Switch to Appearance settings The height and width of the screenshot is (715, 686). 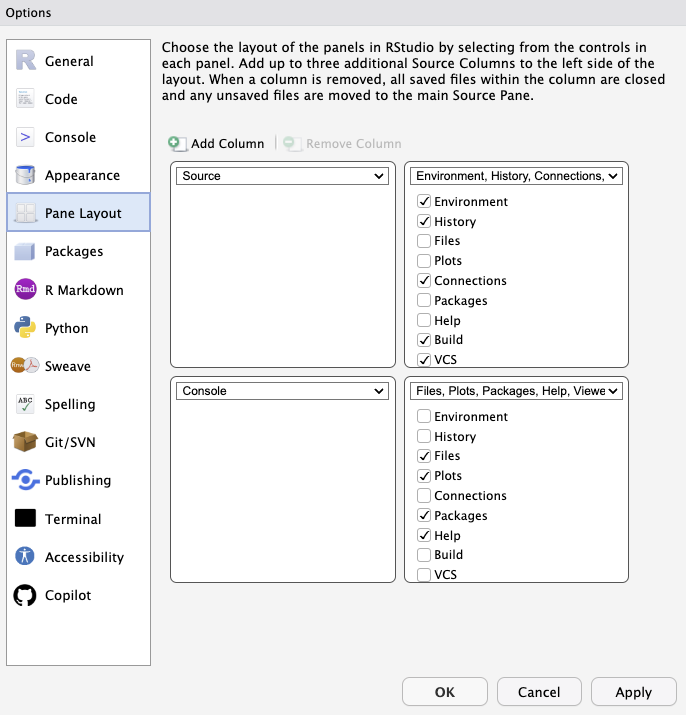(x=78, y=175)
